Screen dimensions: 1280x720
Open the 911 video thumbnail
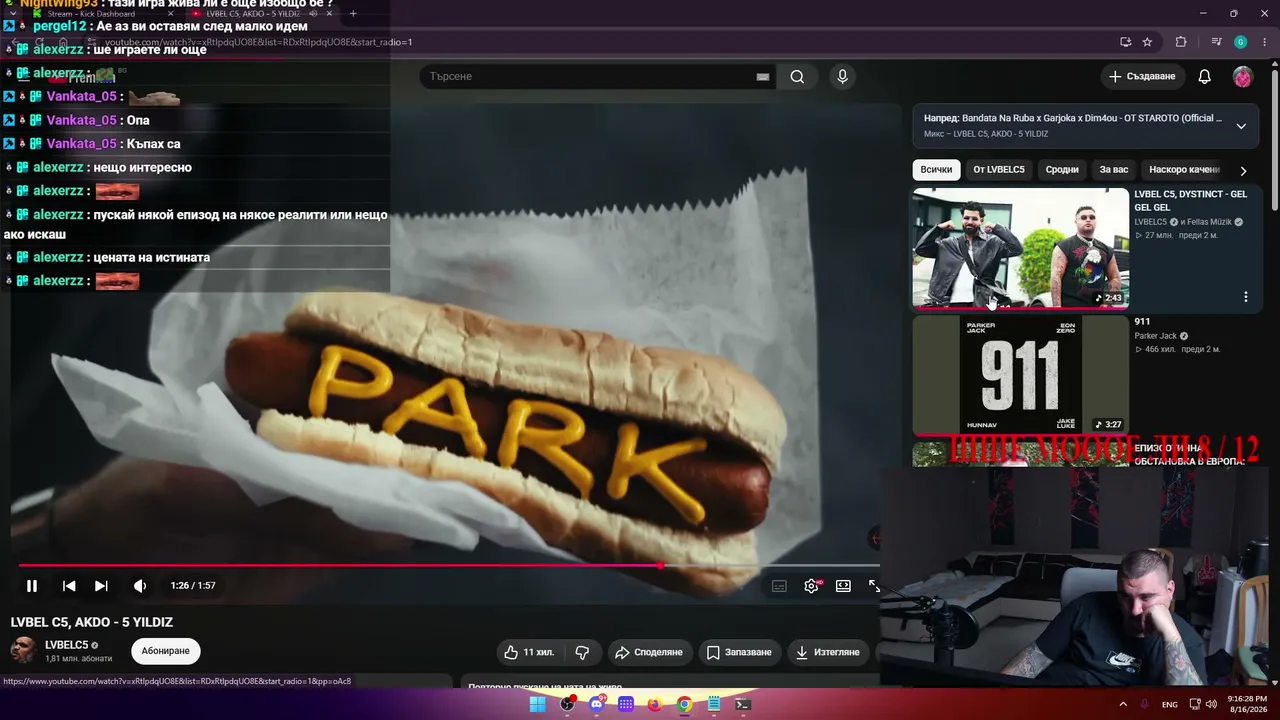pos(1020,376)
